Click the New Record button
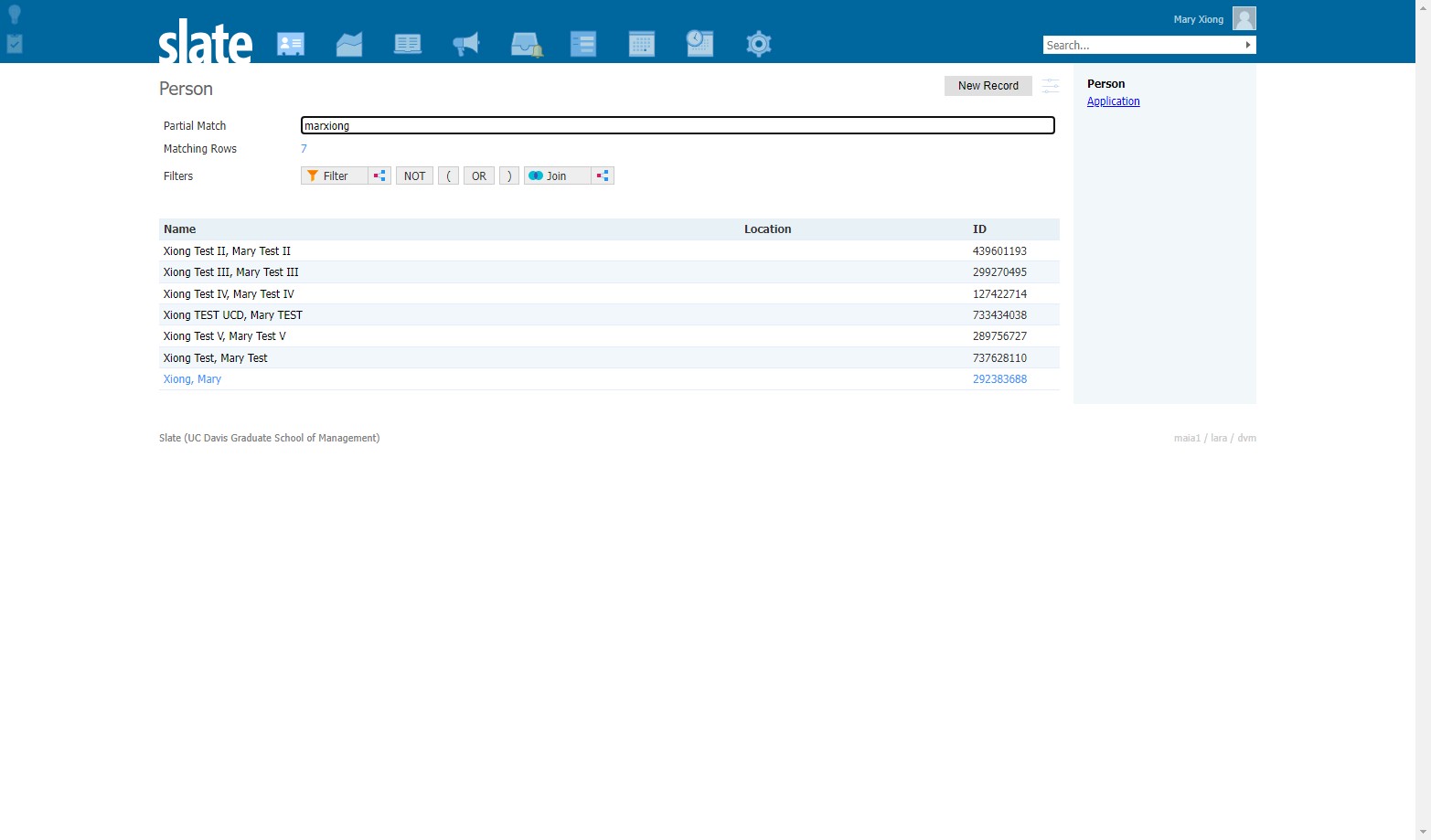This screenshot has width=1431, height=840. [x=988, y=86]
